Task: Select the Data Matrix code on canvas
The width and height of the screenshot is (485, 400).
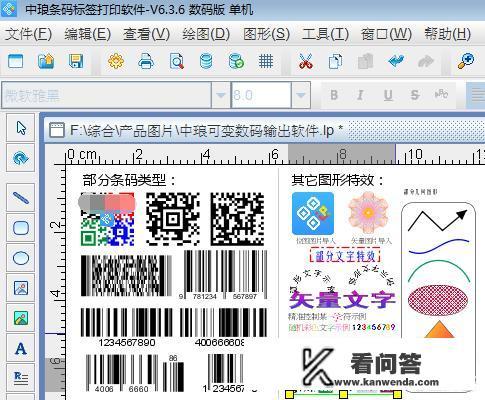Action: [x=237, y=219]
